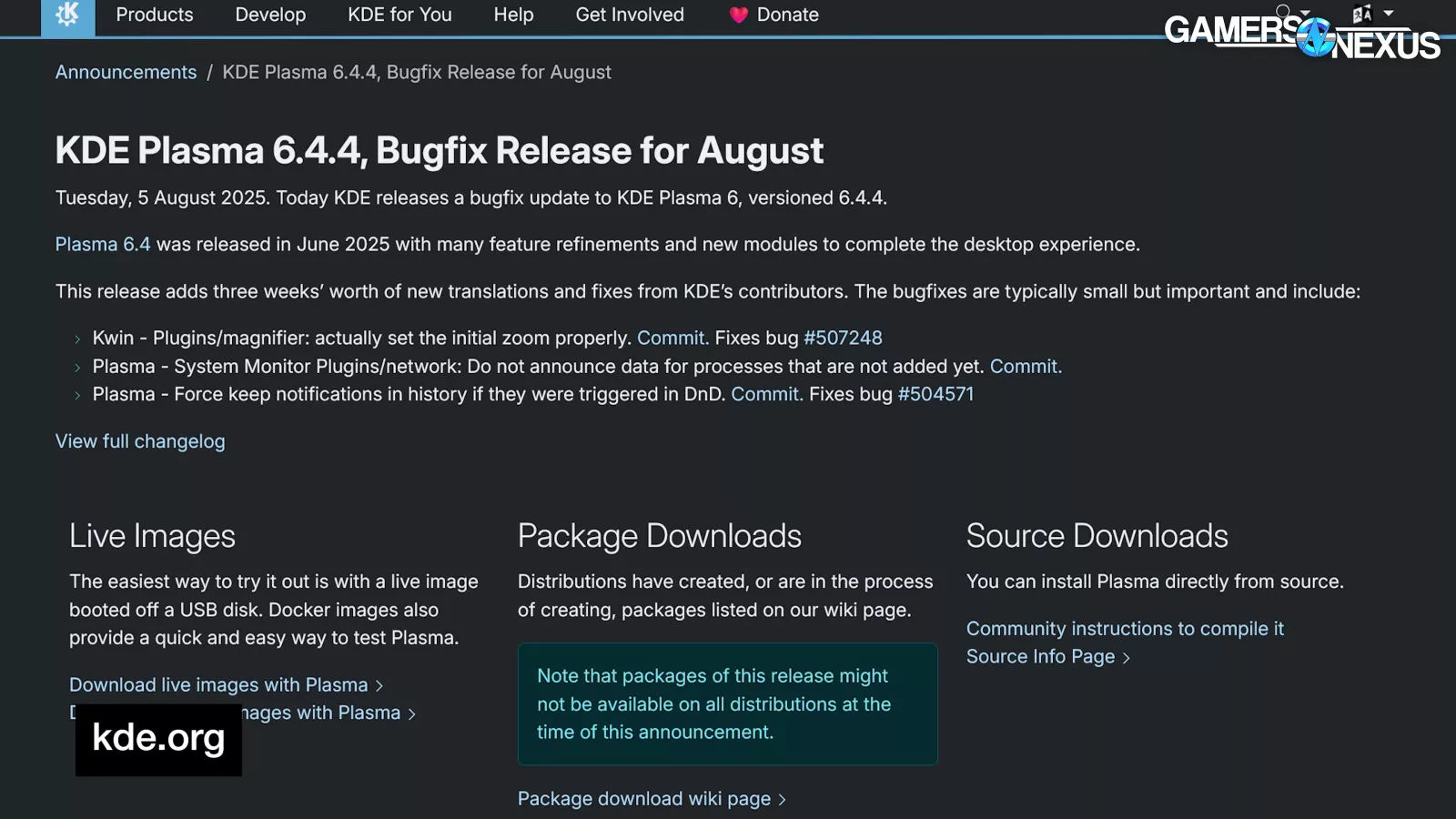Open the Plasma 6.4 link
Viewport: 1456px width, 819px height.
pyautogui.click(x=103, y=245)
